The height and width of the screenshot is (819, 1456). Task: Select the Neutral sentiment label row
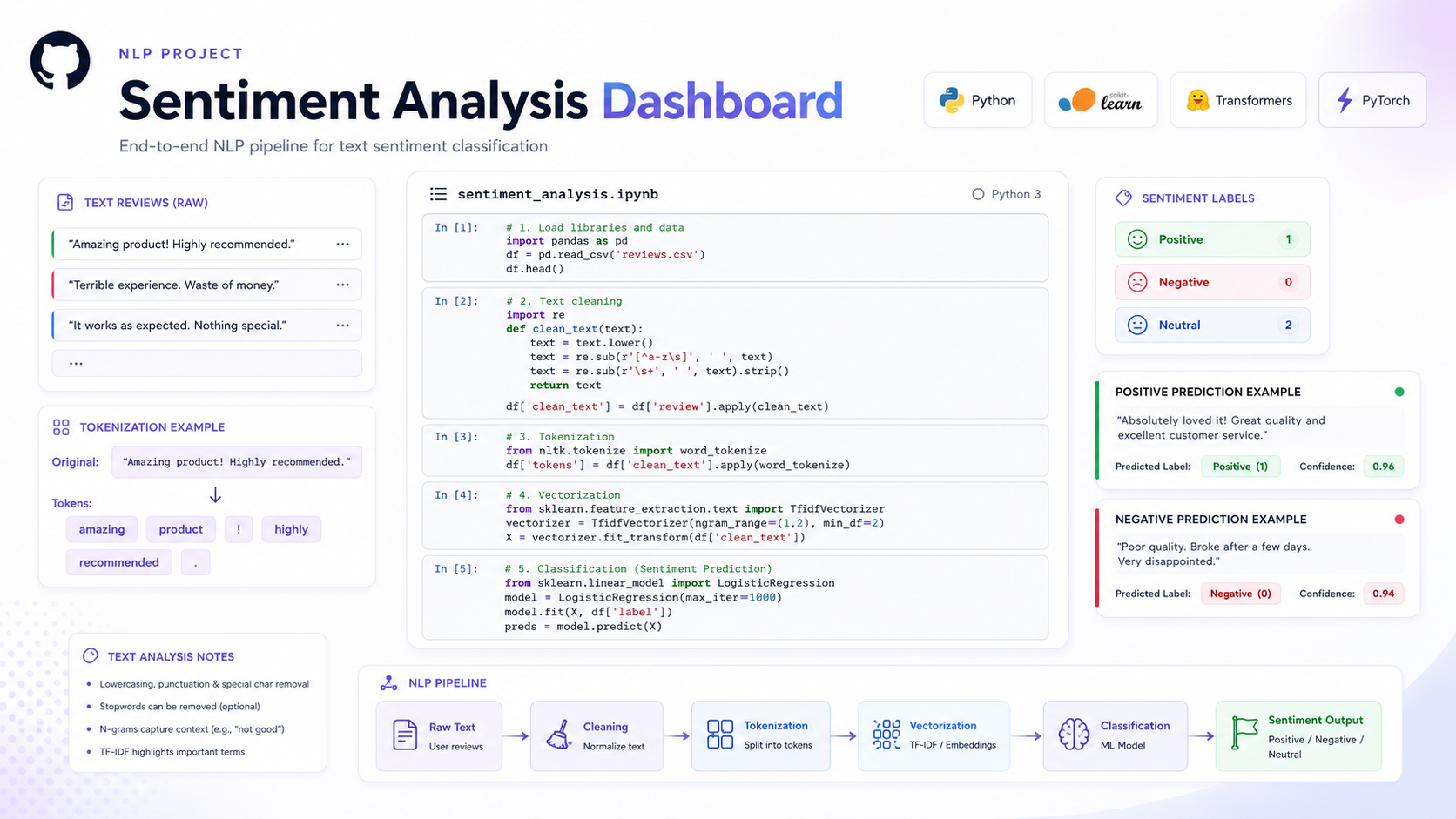point(1212,325)
